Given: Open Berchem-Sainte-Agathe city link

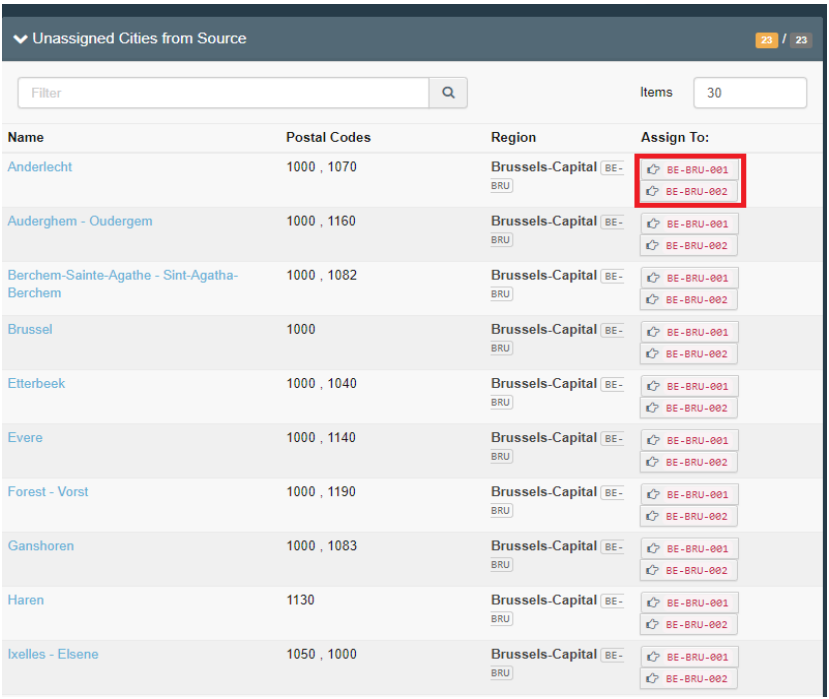Looking at the screenshot, I should [123, 284].
